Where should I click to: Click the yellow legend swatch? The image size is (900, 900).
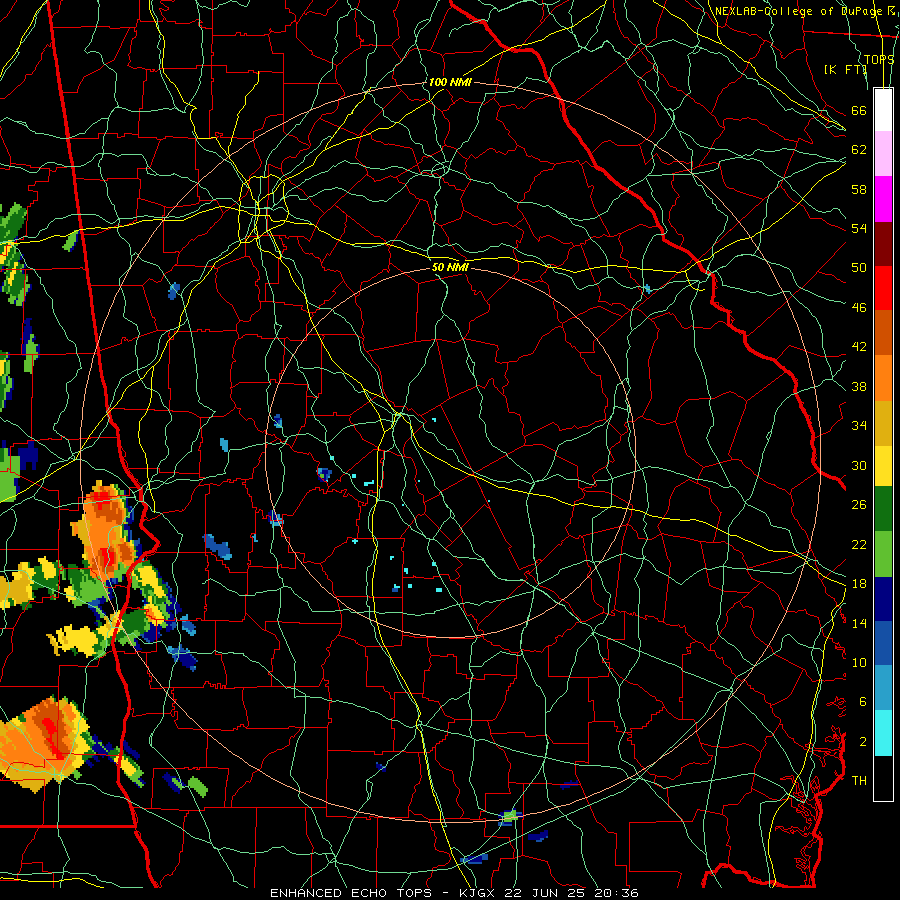coord(883,466)
